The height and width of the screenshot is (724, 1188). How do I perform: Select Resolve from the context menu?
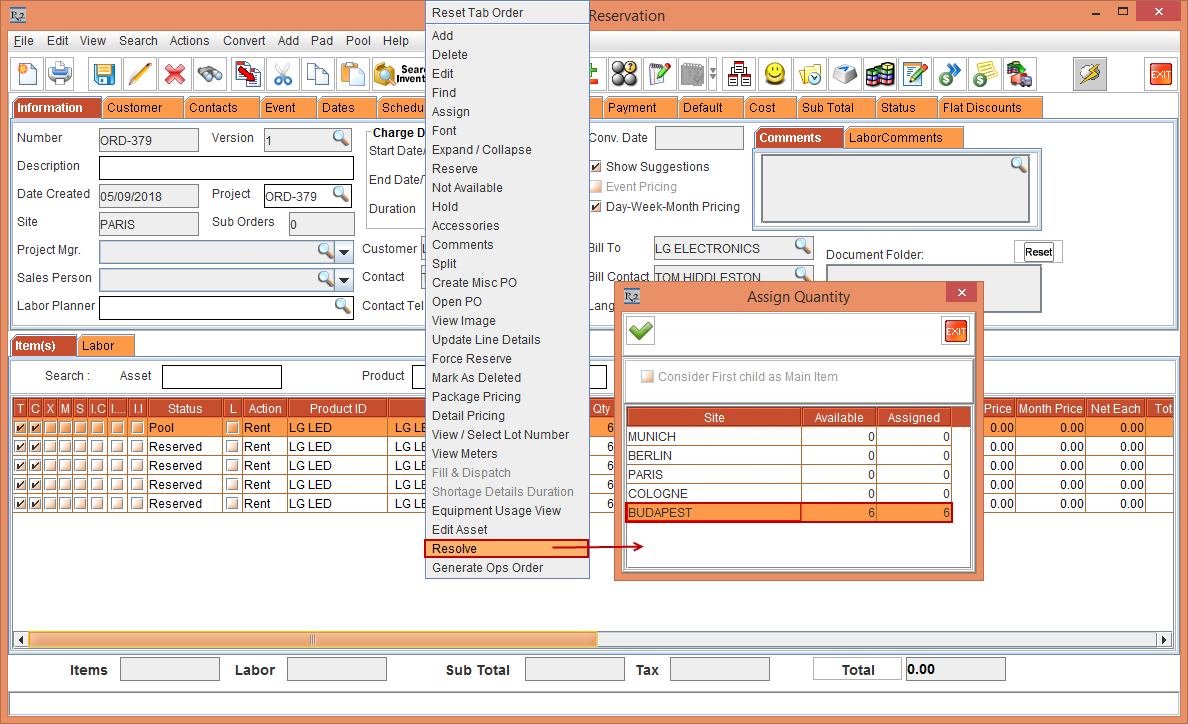pyautogui.click(x=455, y=549)
